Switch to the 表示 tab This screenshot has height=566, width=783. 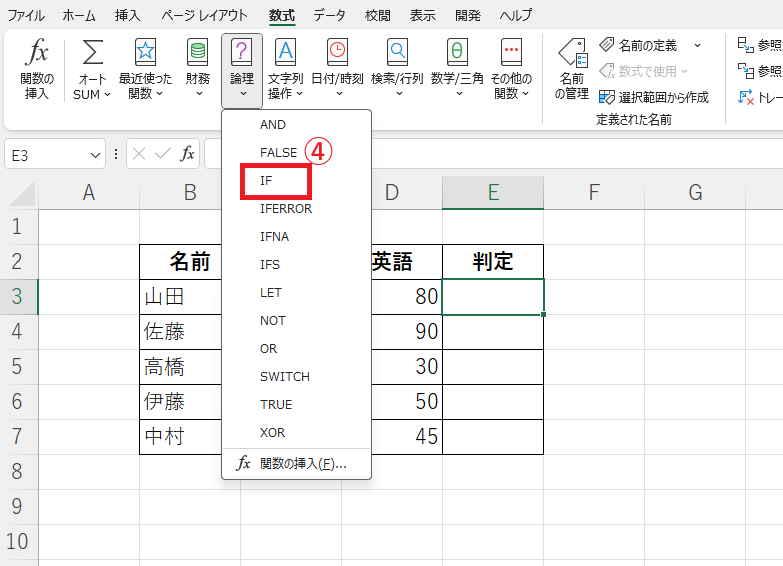click(422, 15)
